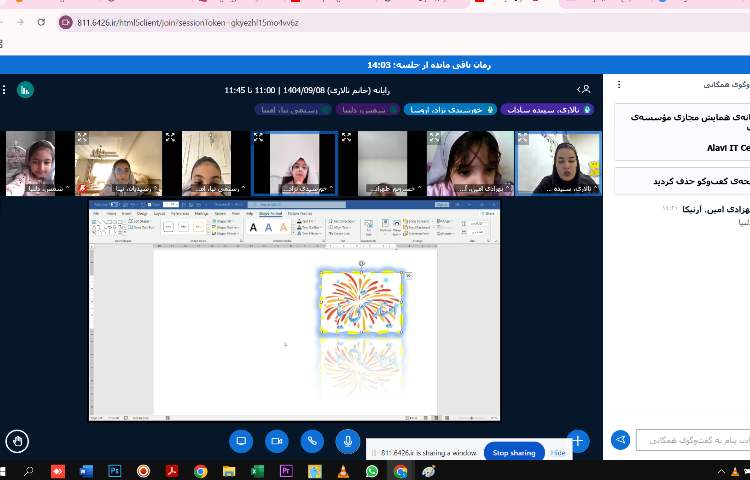
Task: Select the fireworks picture in the document
Action: point(361,301)
